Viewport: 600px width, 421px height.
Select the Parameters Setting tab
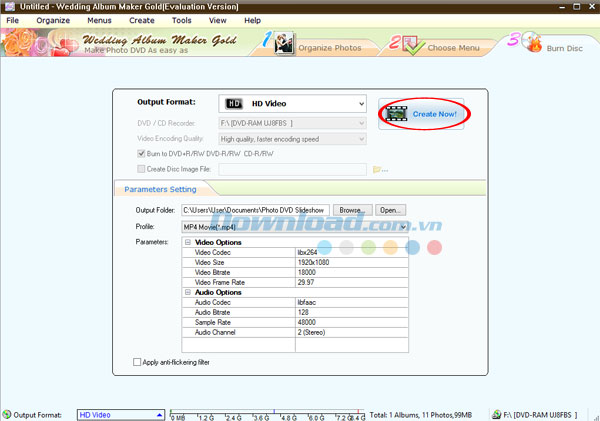click(x=160, y=189)
